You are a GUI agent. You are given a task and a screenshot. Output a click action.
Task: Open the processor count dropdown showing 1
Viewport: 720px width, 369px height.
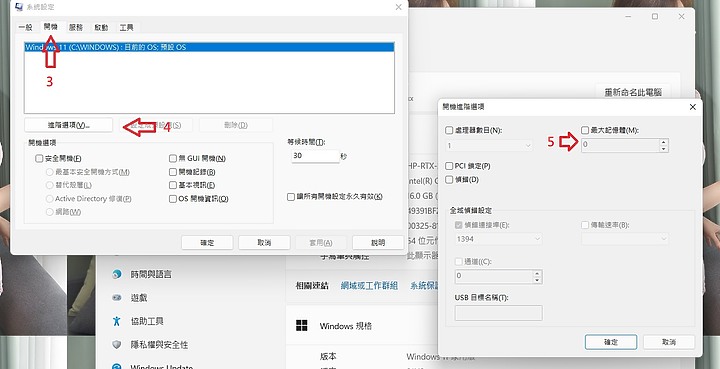pos(489,145)
